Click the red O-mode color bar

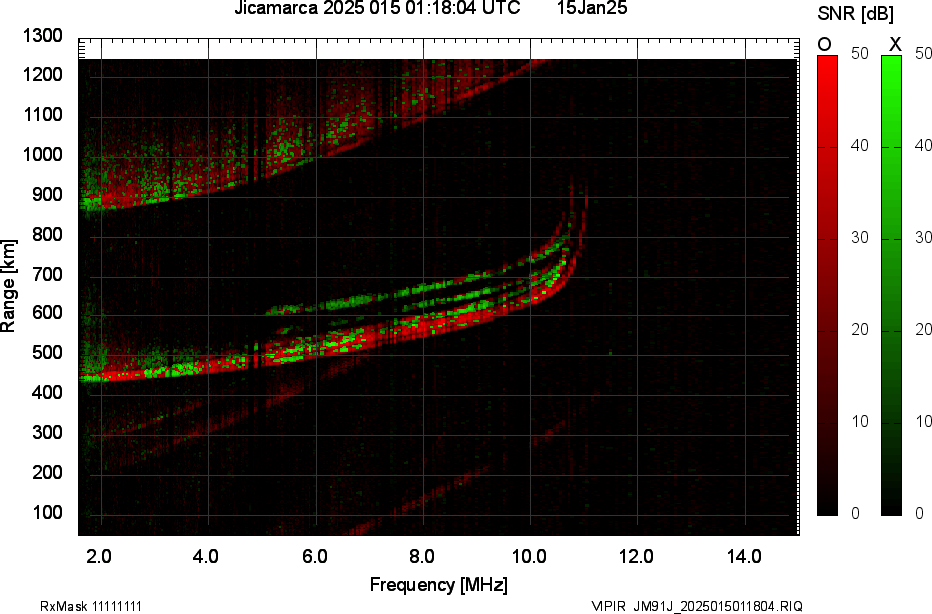827,285
